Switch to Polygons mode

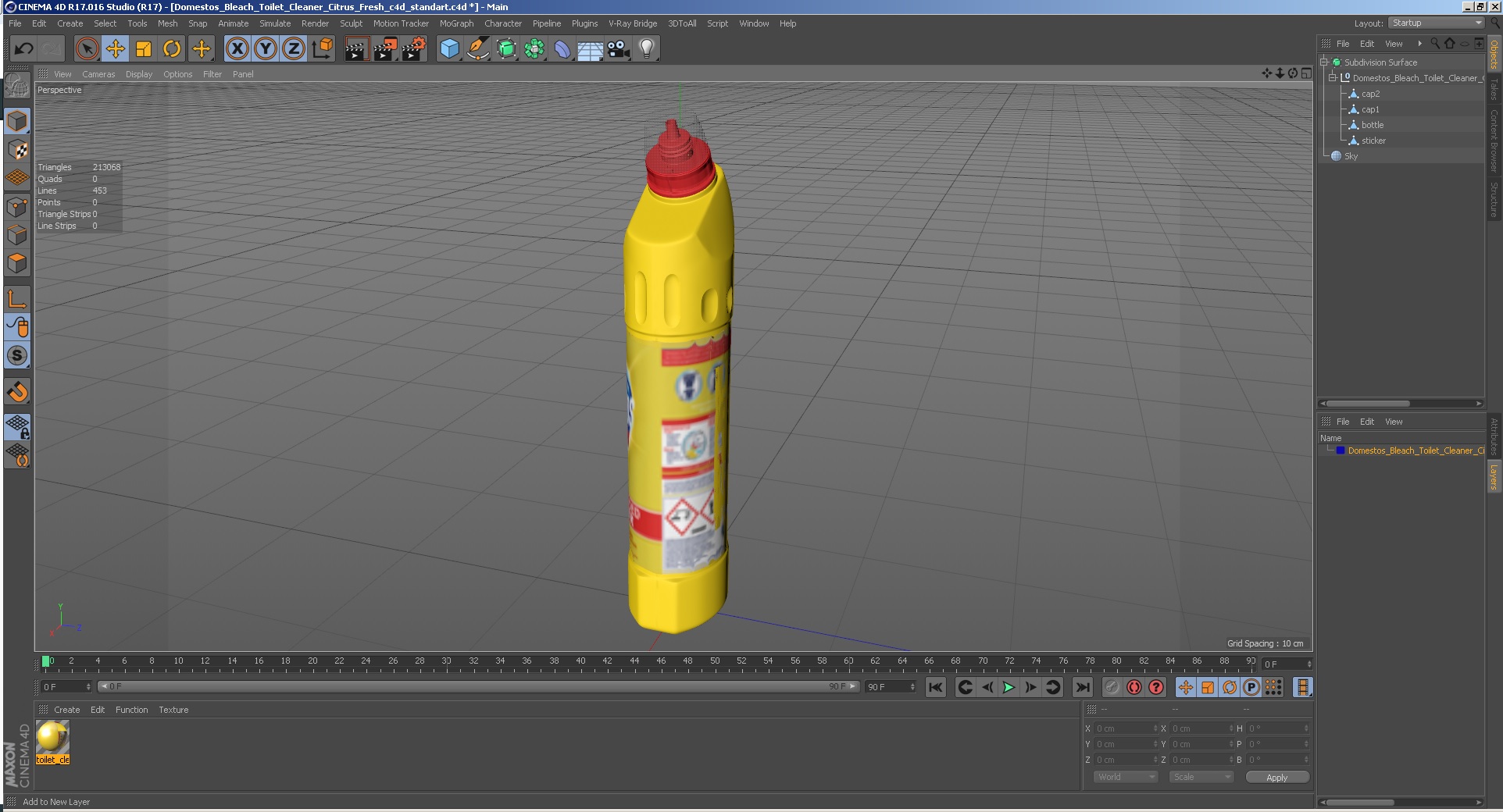17,263
